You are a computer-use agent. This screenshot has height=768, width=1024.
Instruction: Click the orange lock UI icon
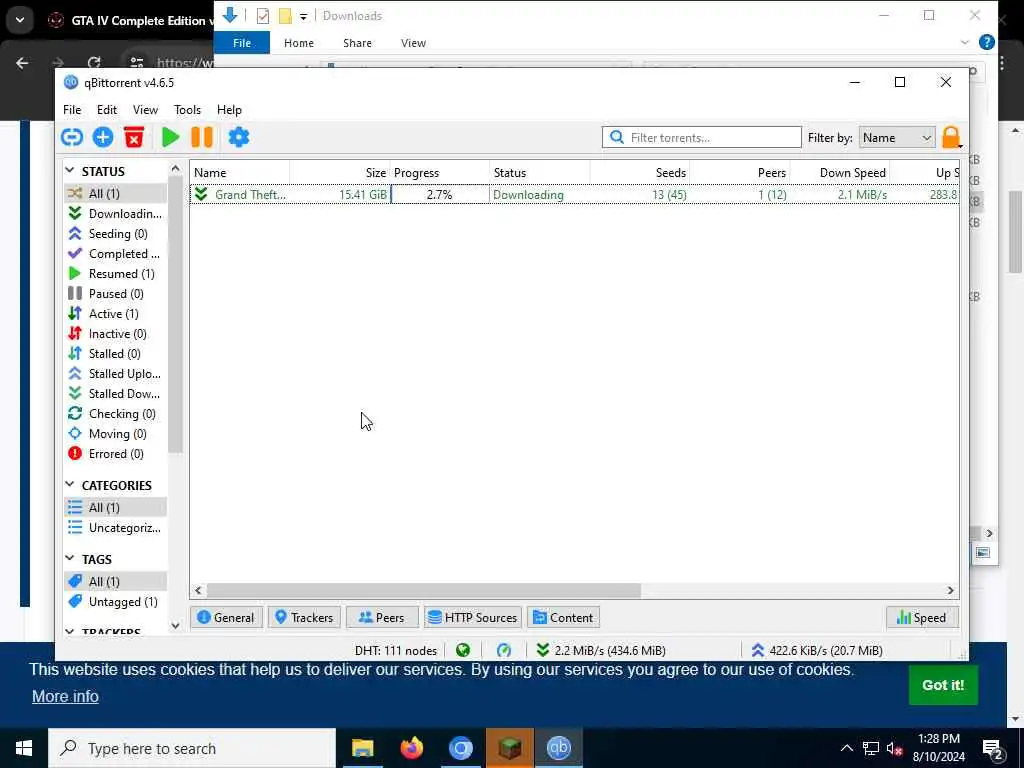[951, 138]
